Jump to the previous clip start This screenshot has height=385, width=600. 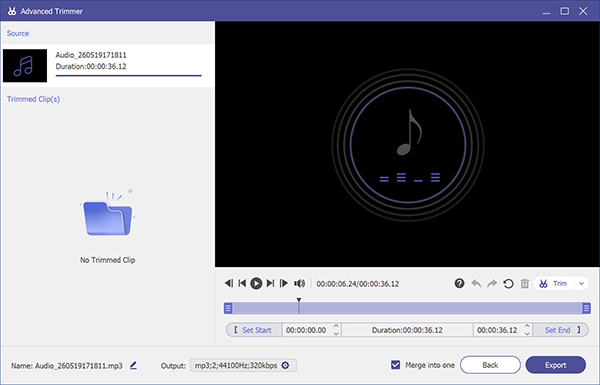[x=242, y=283]
